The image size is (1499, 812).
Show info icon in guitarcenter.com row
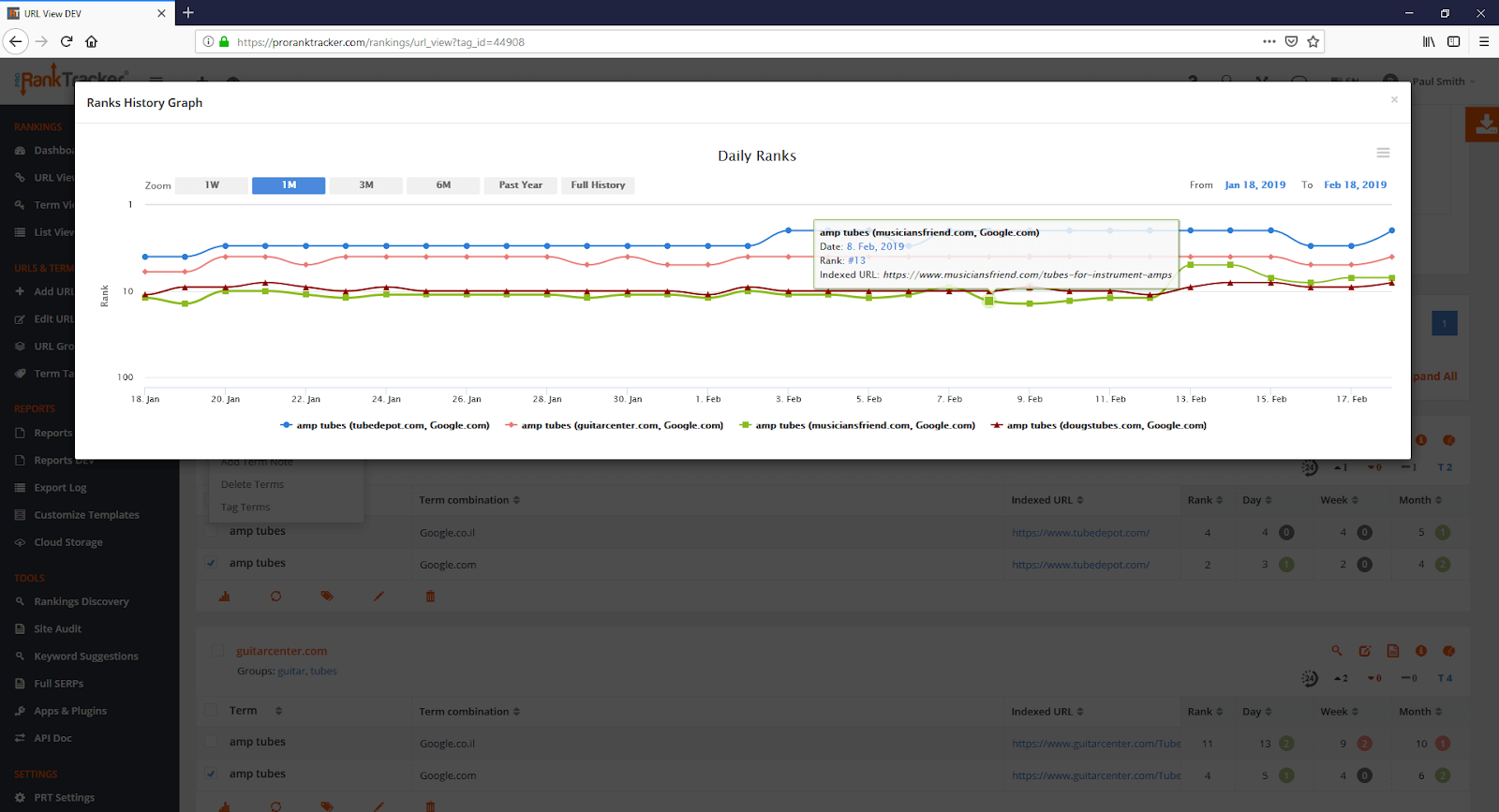[x=1421, y=651]
